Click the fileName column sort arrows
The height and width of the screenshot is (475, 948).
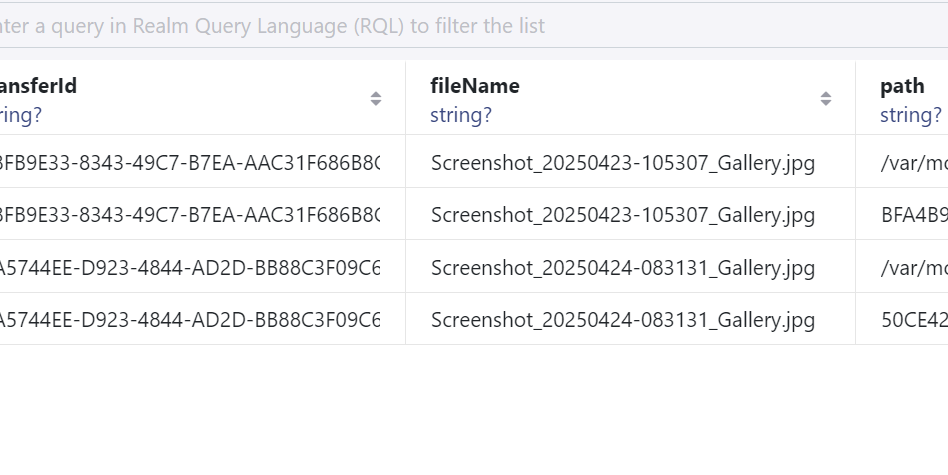[x=826, y=99]
